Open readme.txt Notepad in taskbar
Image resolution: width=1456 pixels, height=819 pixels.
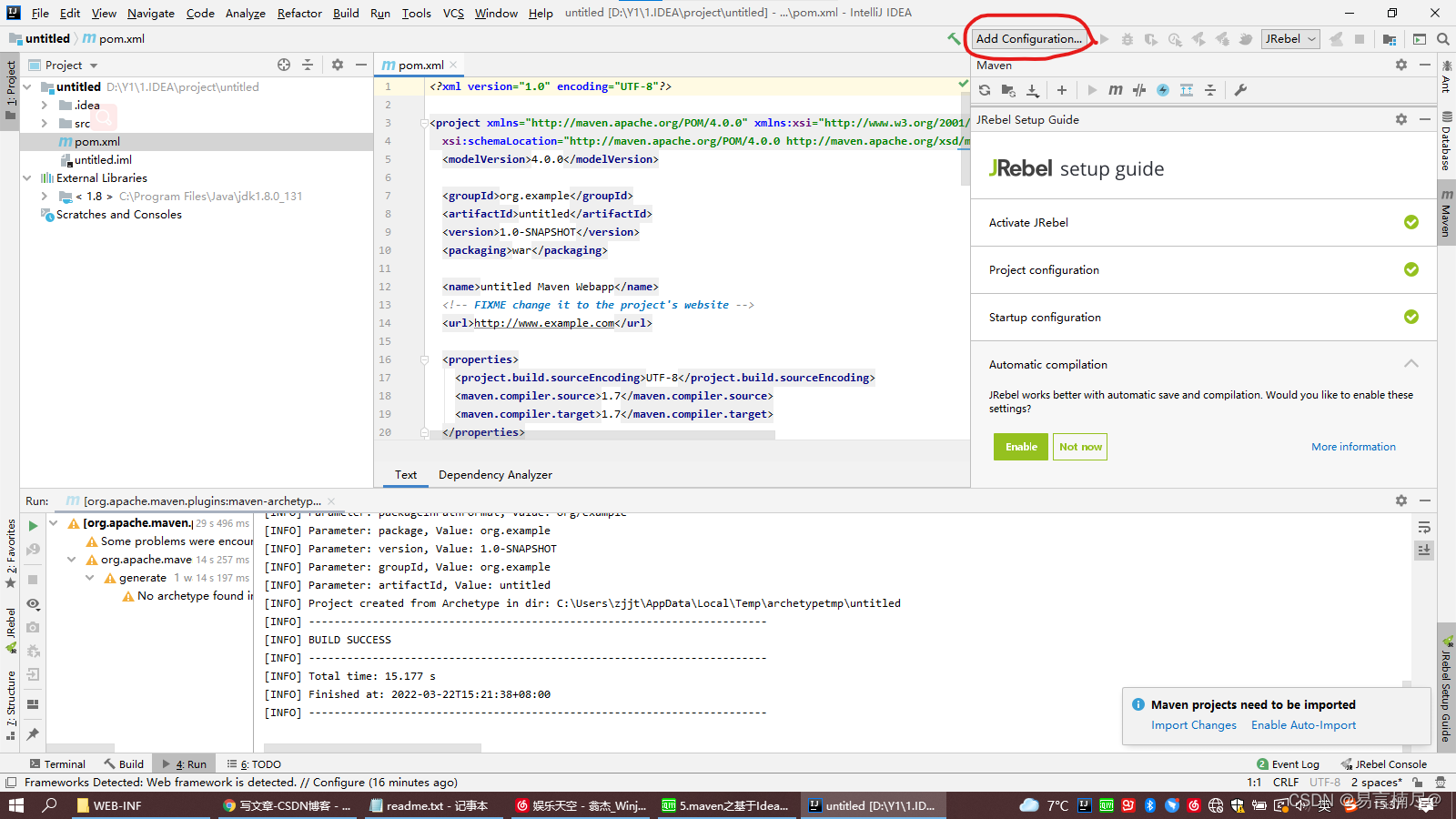click(429, 805)
